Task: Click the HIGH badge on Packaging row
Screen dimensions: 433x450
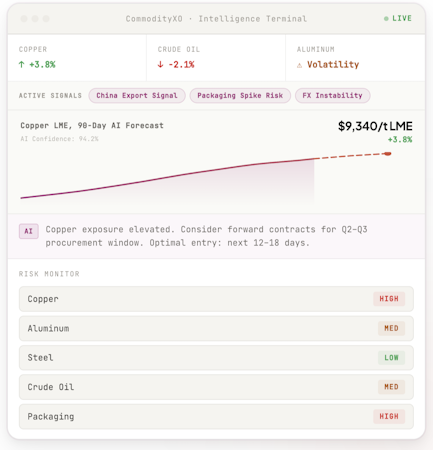Action: point(389,416)
